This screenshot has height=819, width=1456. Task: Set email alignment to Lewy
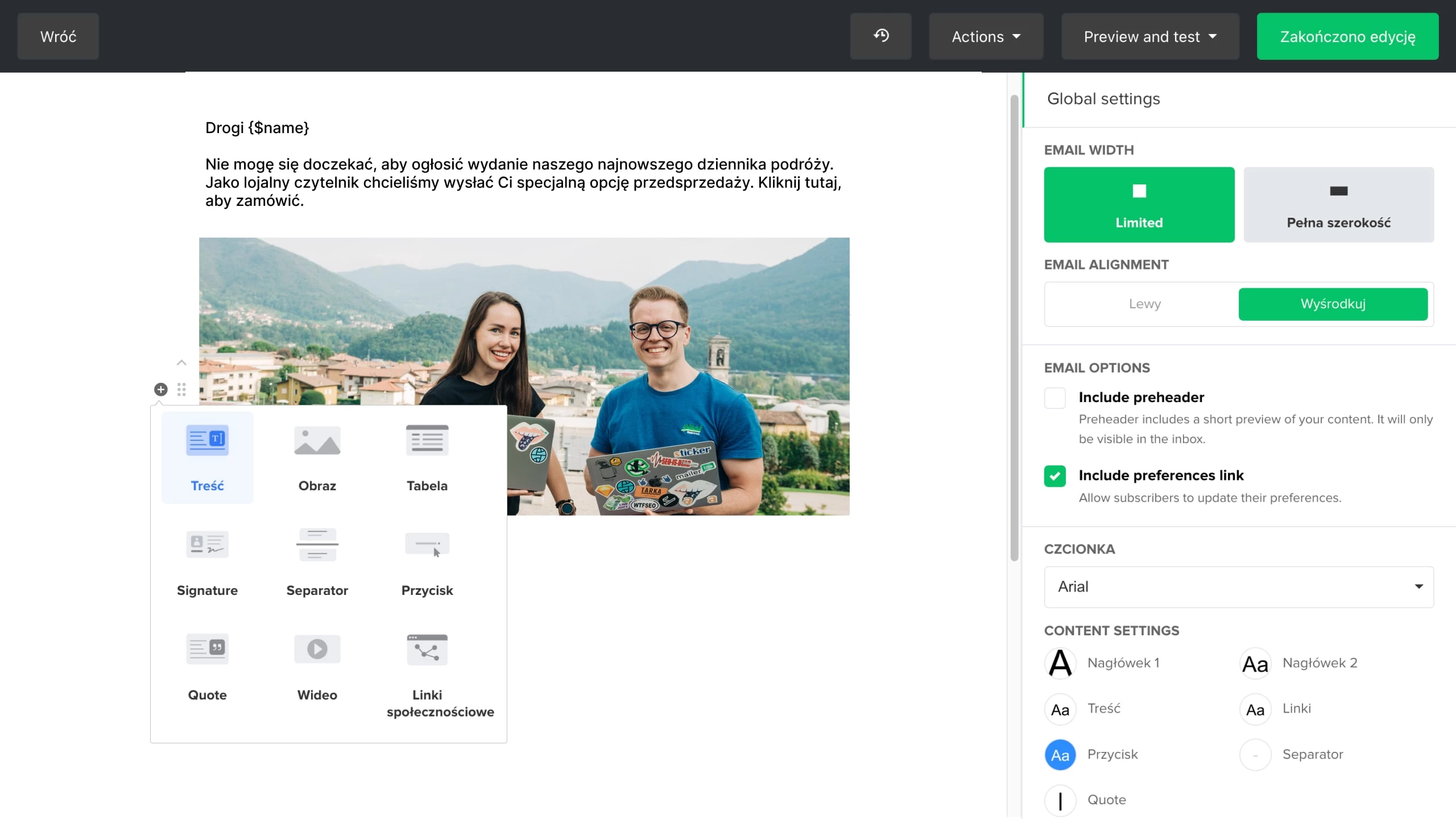[1144, 304]
